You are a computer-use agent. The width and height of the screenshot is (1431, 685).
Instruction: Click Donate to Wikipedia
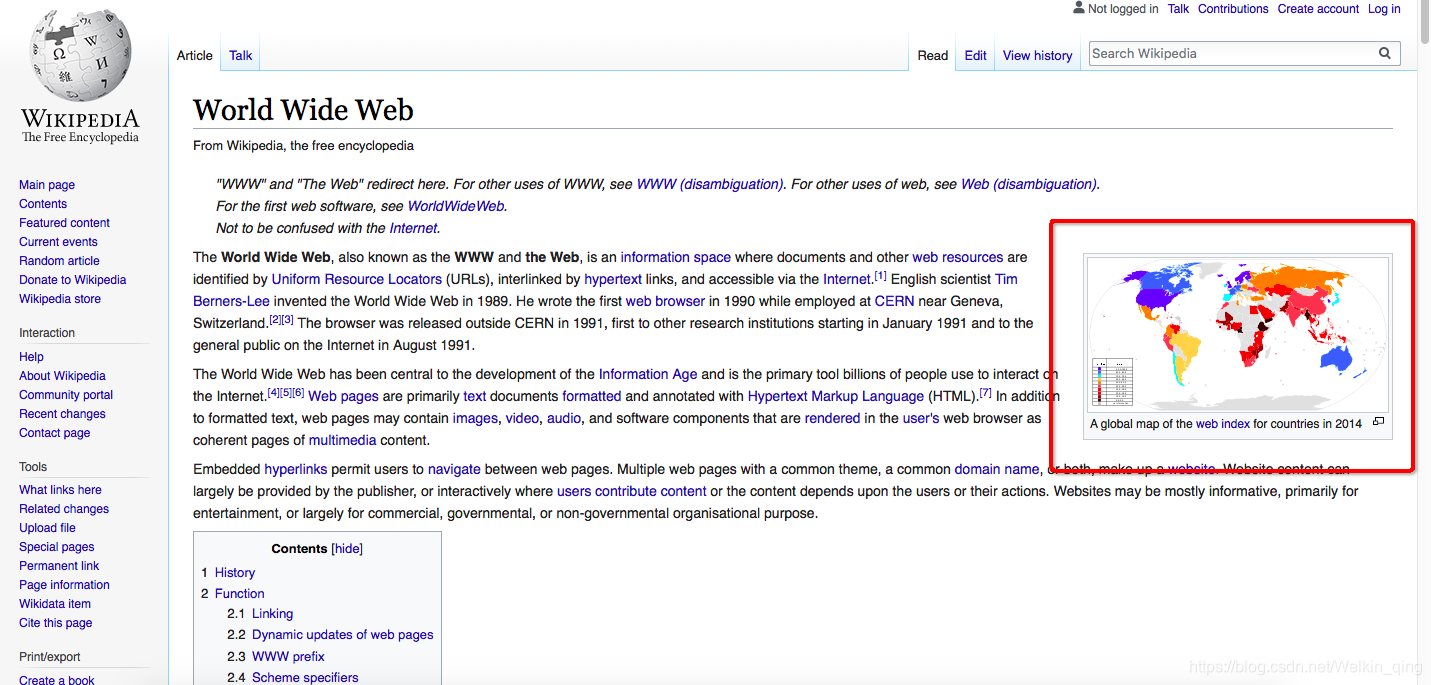point(72,280)
